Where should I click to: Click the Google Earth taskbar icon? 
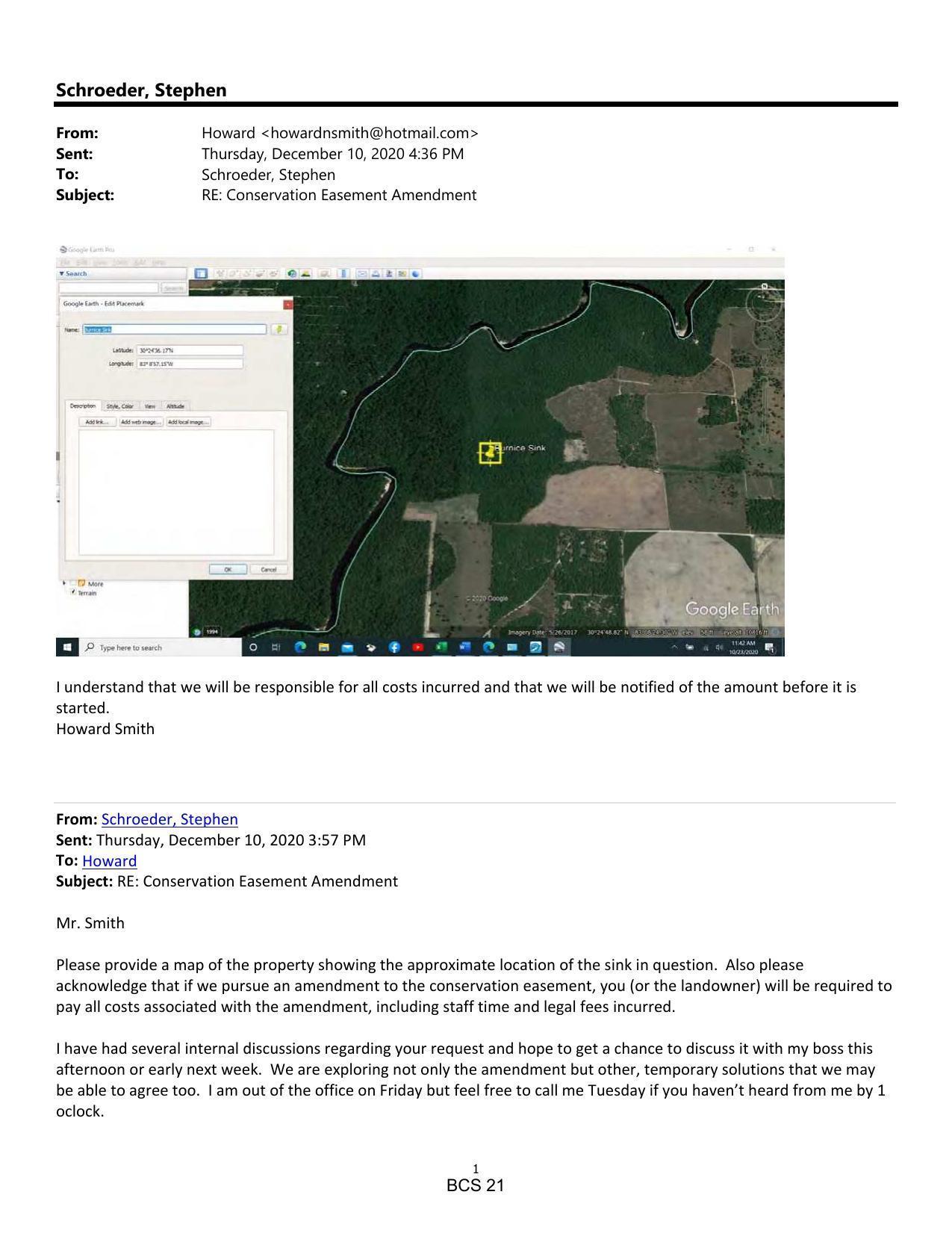(559, 647)
